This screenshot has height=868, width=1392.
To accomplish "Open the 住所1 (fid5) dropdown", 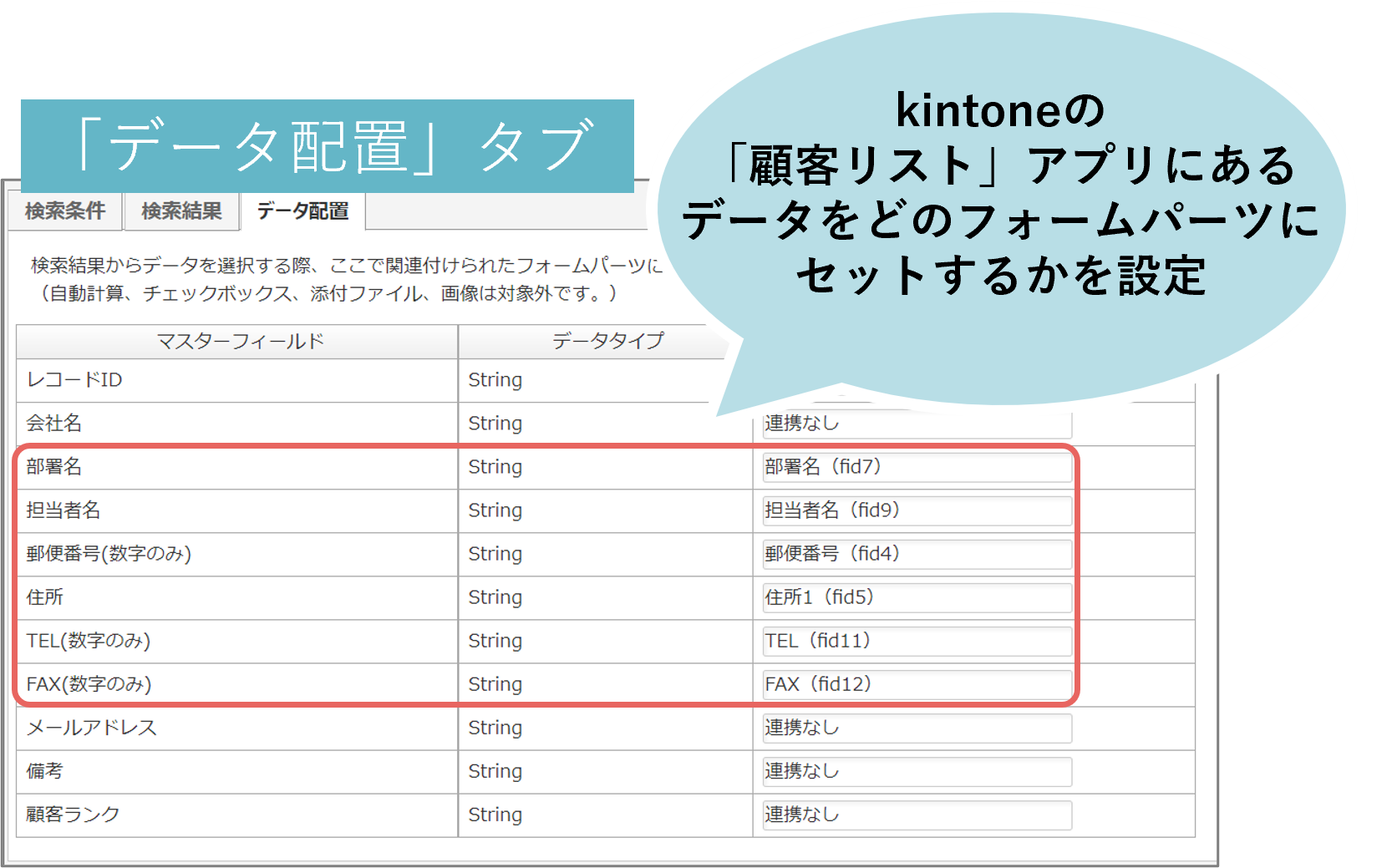I will [917, 597].
